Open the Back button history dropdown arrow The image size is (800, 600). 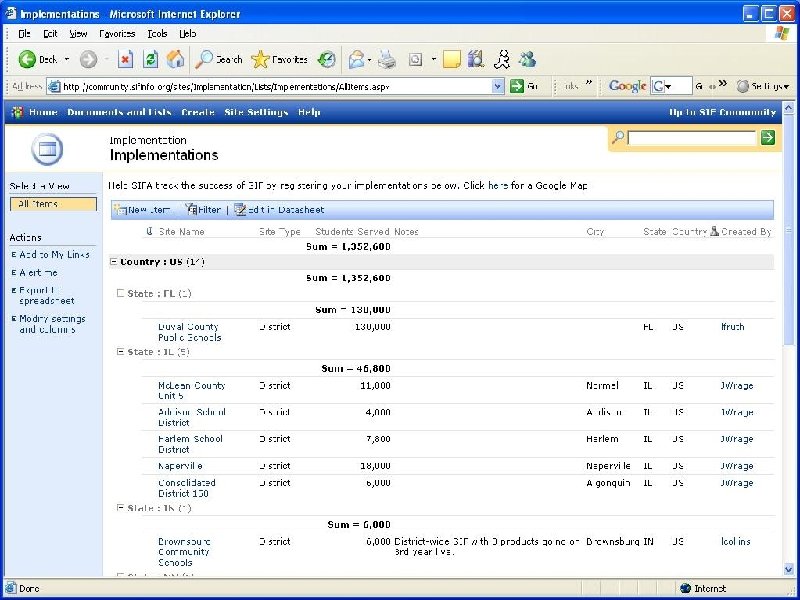pos(66,60)
